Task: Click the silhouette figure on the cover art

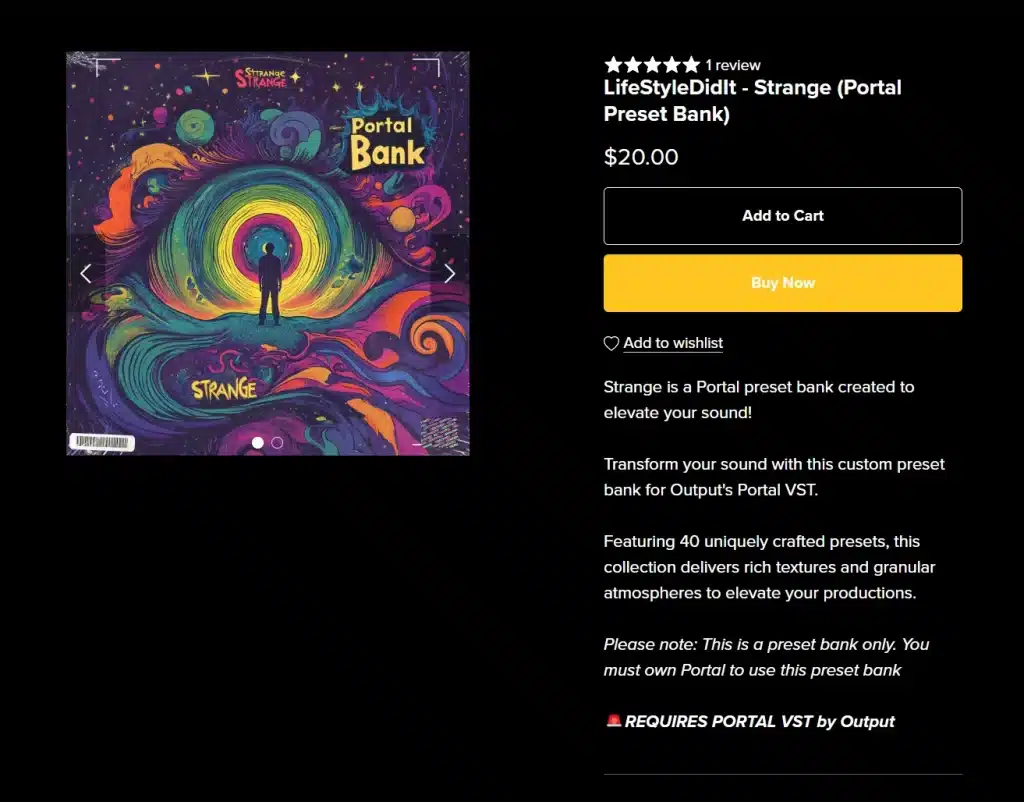Action: pyautogui.click(x=270, y=285)
